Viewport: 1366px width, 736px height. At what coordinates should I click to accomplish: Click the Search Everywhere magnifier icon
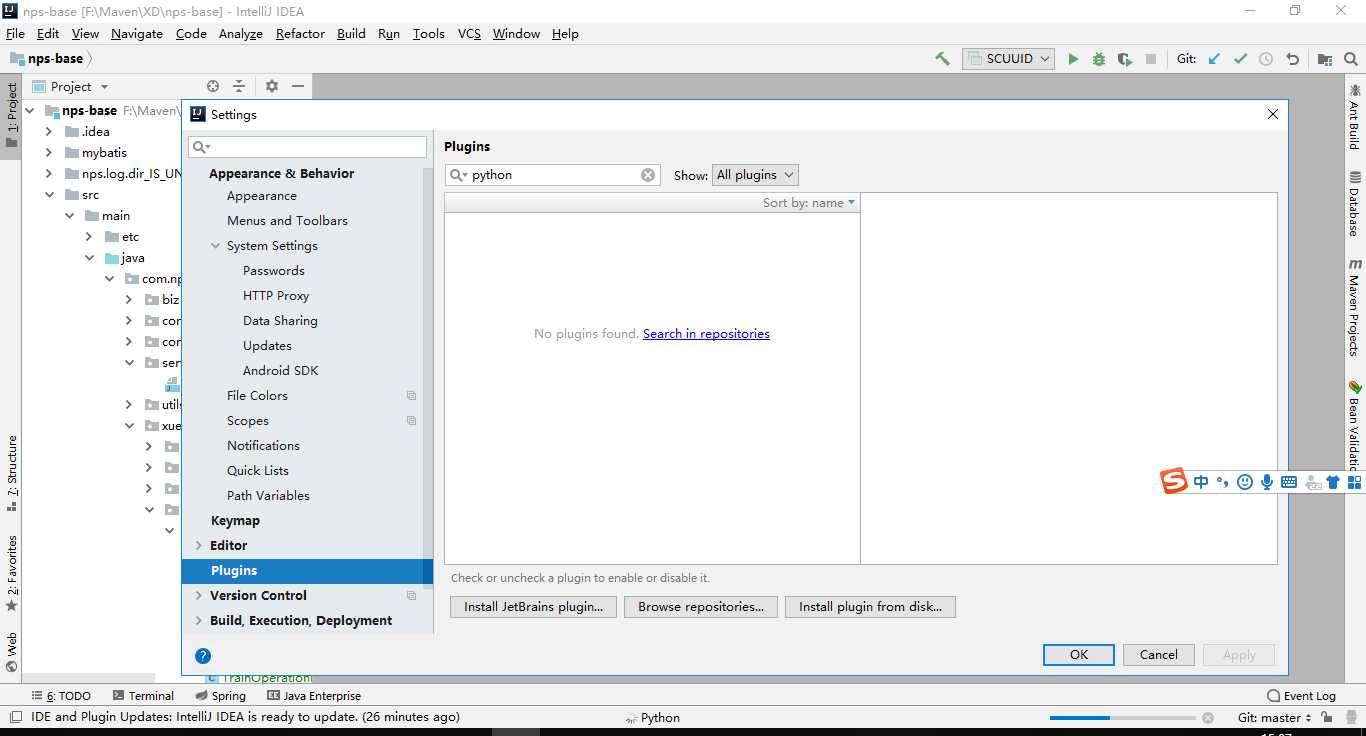click(1350, 59)
